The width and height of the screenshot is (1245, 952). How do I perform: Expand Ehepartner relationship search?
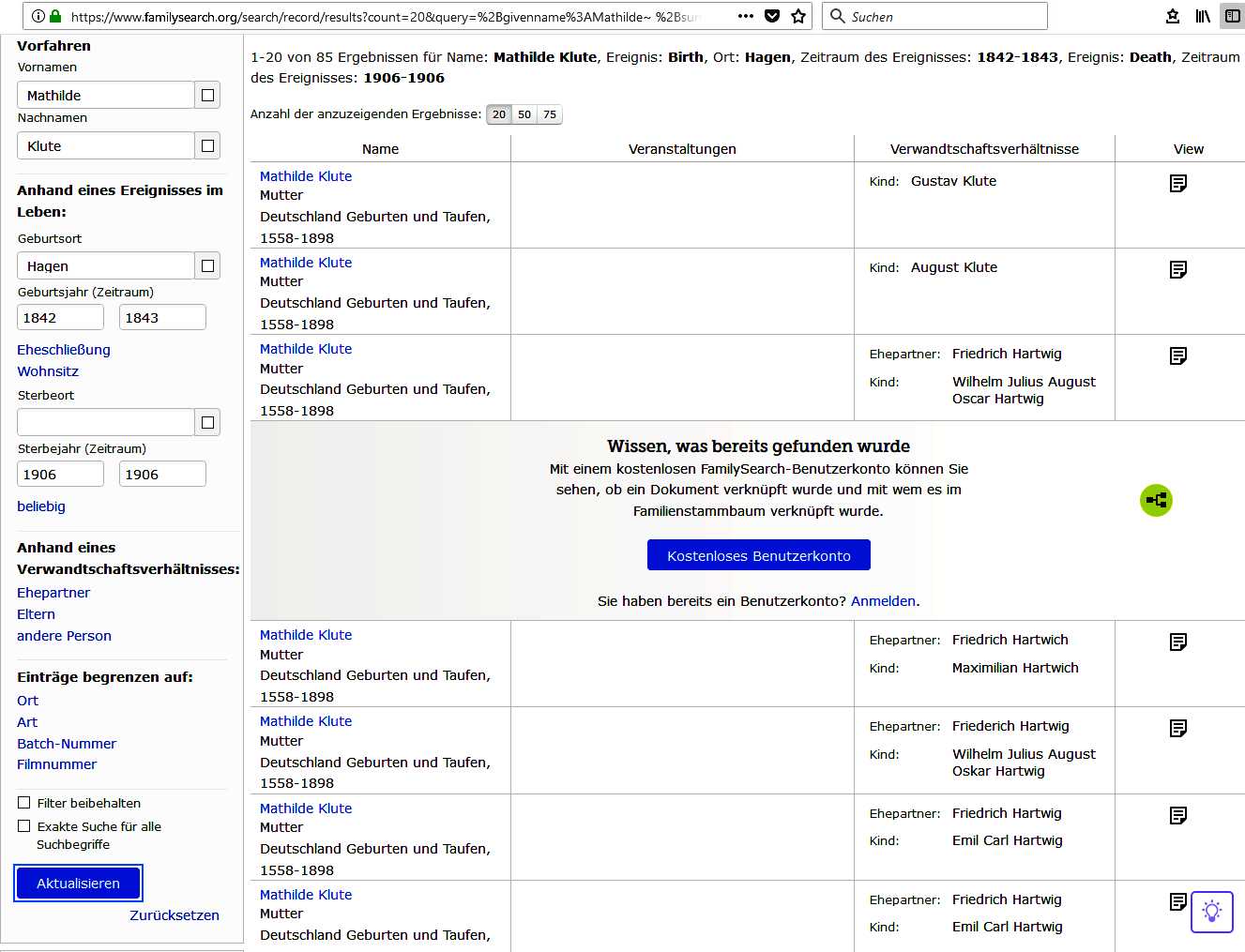[53, 593]
